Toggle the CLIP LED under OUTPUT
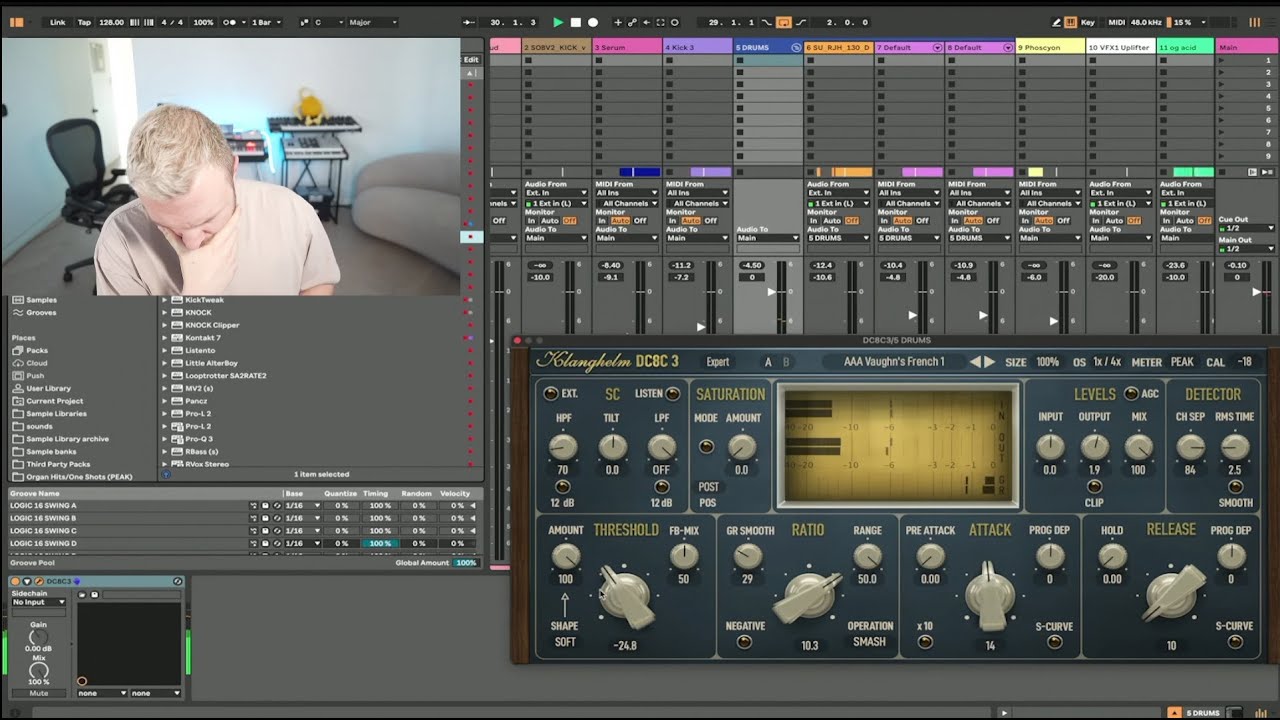This screenshot has width=1280, height=720. pyautogui.click(x=1094, y=487)
